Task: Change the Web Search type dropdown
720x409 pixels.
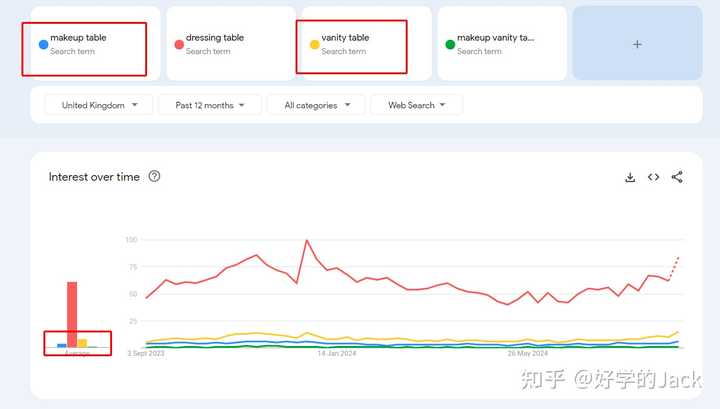Action: click(416, 105)
